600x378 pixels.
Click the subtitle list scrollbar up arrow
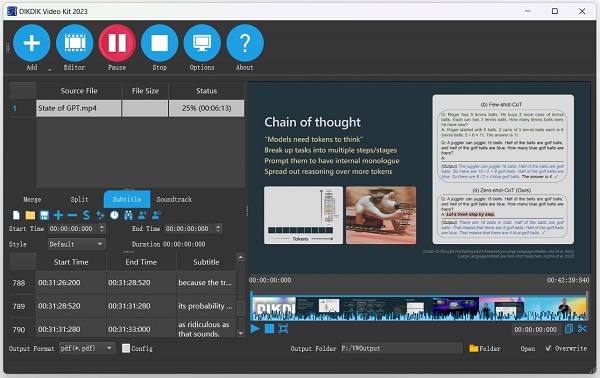241,257
